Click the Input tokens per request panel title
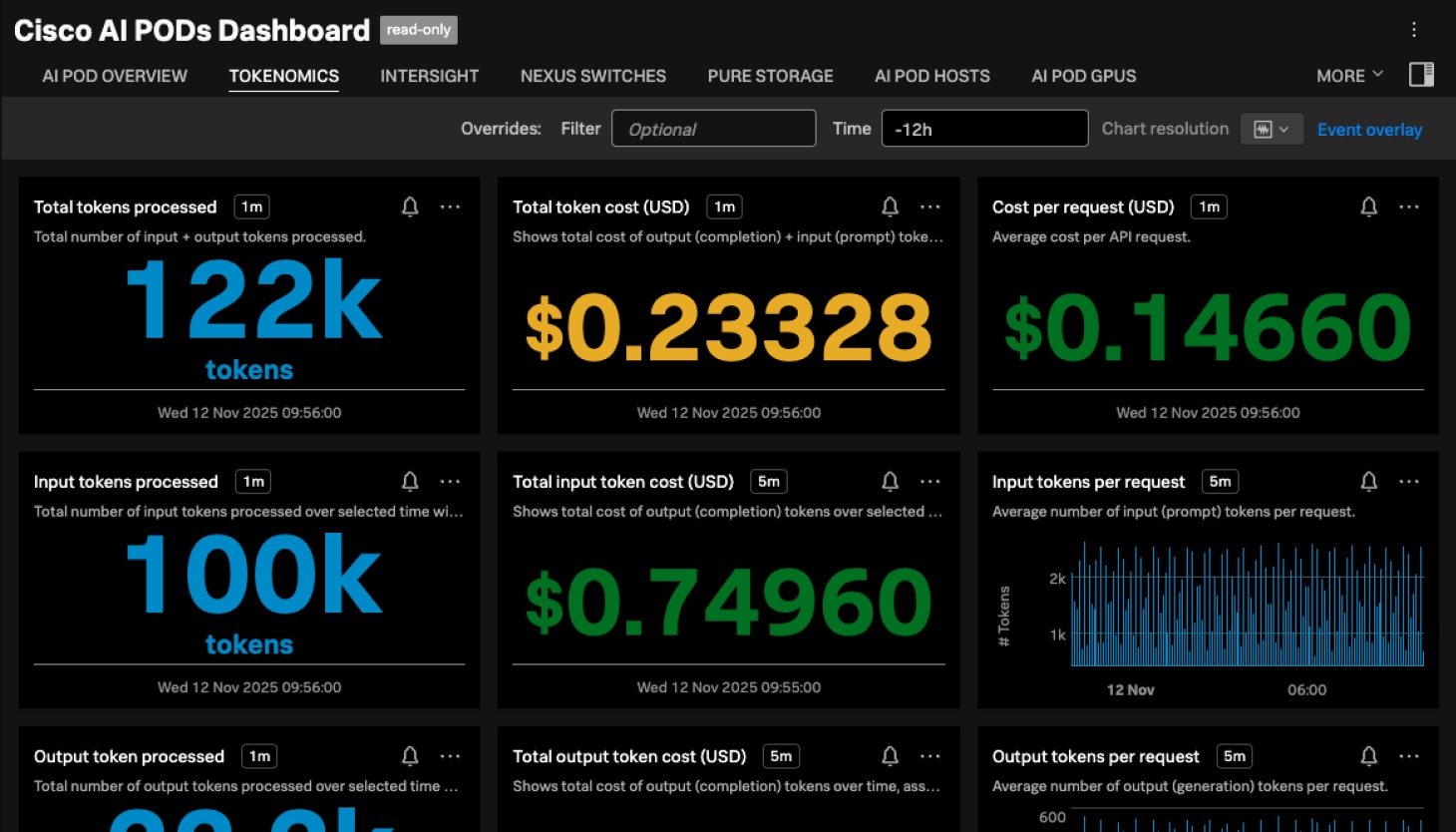 pyautogui.click(x=1088, y=482)
